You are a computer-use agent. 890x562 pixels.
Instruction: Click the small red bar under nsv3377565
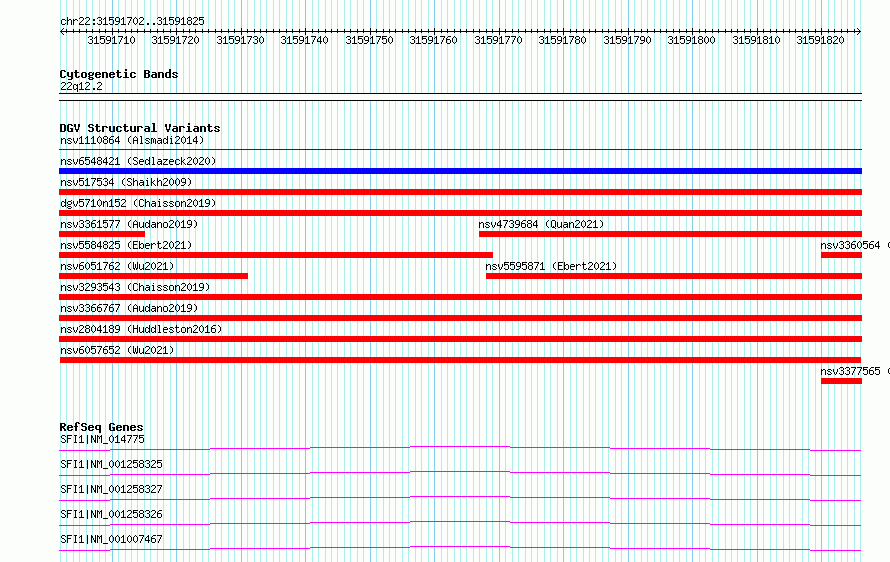coord(841,381)
